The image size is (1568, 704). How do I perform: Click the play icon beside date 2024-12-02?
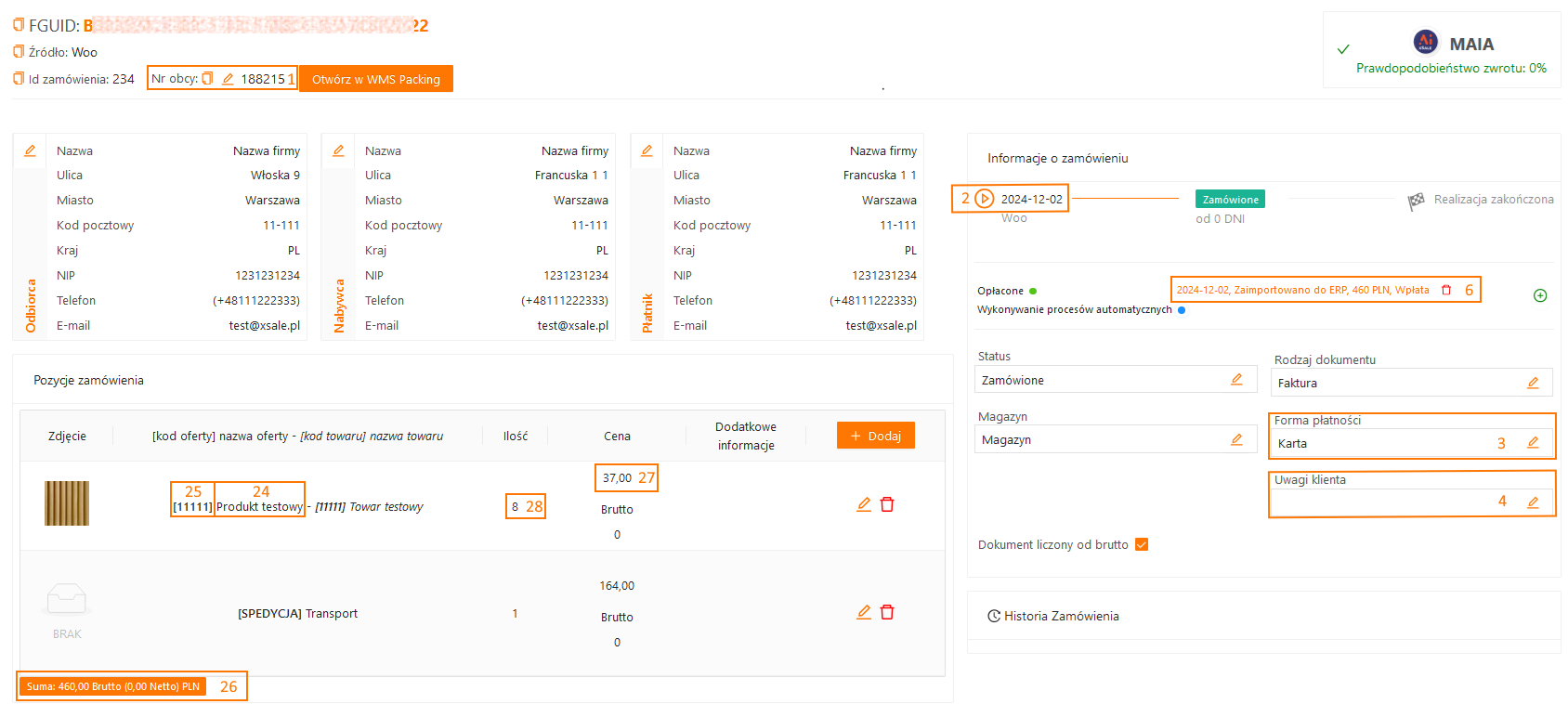coord(985,199)
